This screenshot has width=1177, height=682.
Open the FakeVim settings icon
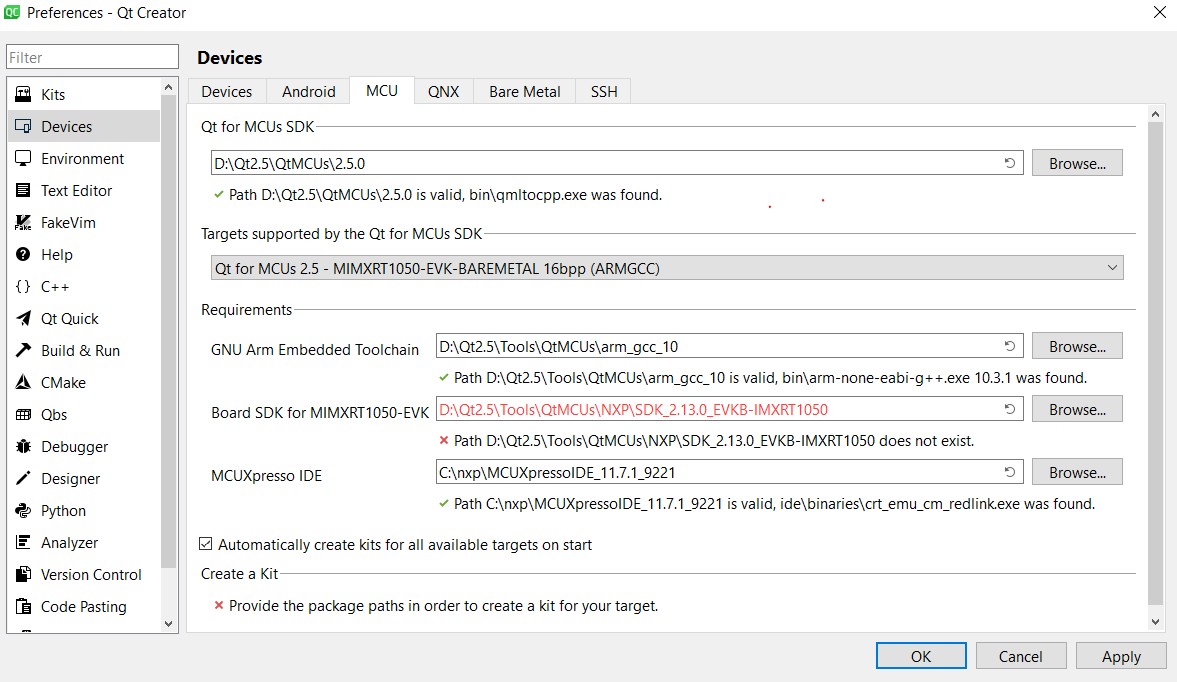[x=23, y=222]
